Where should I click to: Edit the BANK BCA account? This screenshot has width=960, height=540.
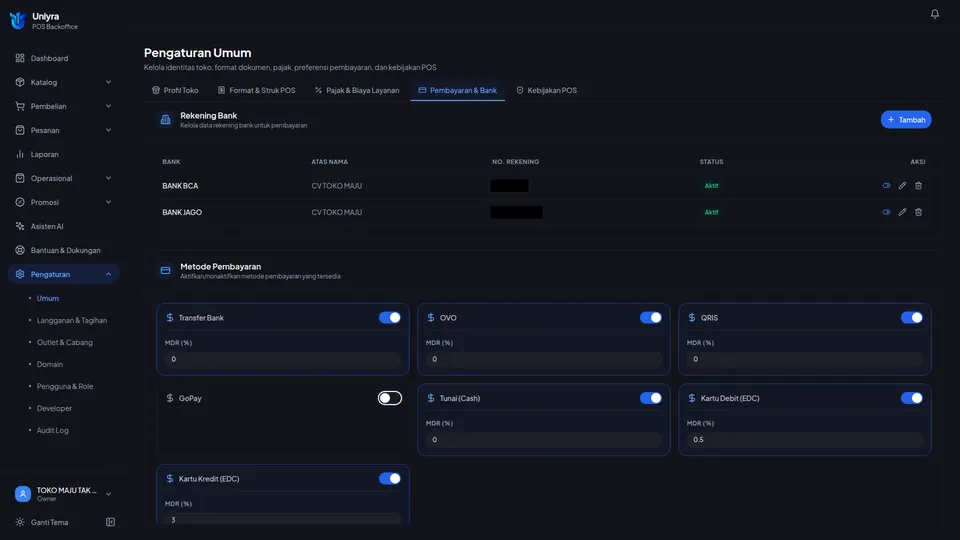902,186
